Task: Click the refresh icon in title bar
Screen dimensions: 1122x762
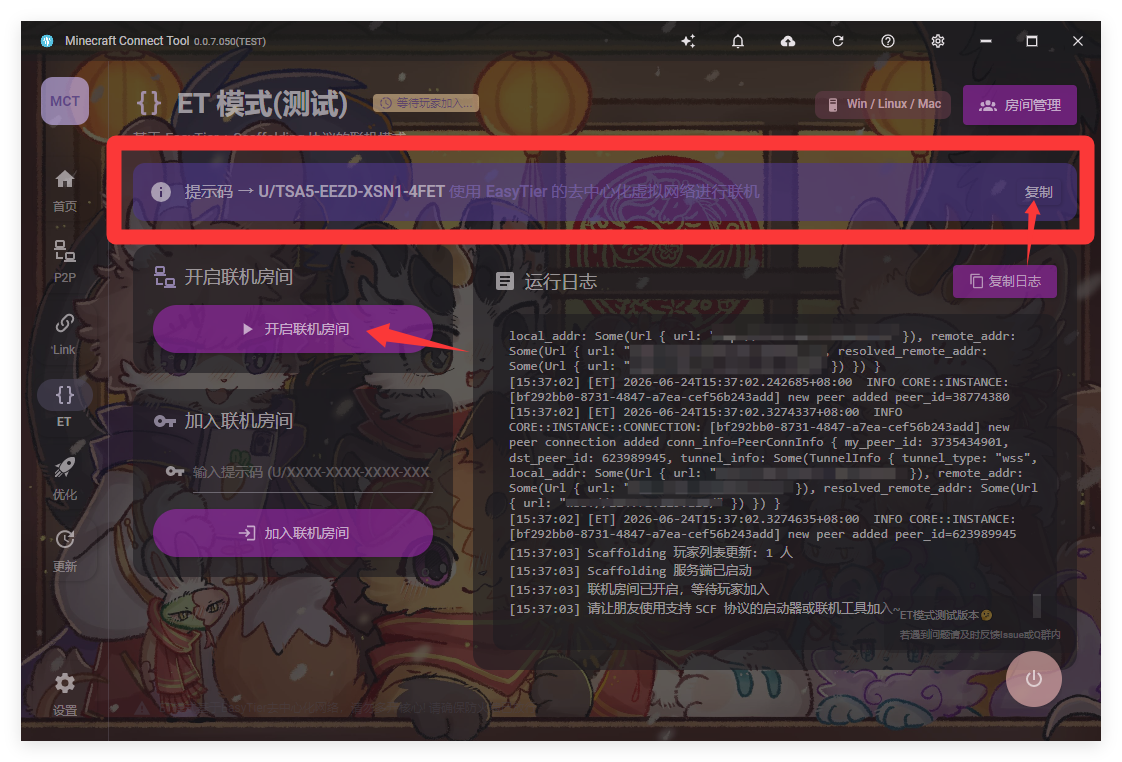Action: [x=838, y=41]
